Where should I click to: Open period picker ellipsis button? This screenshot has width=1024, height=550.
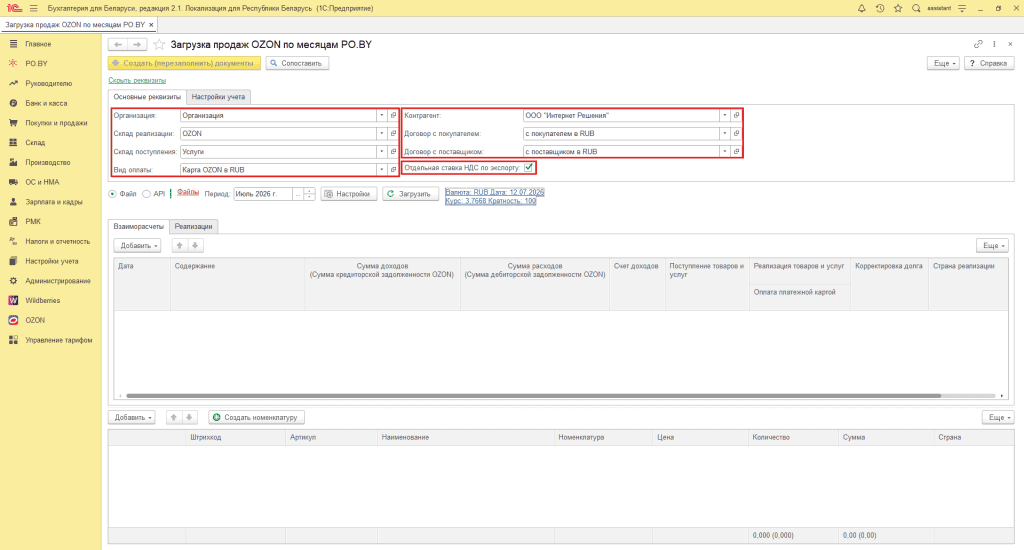[x=298, y=194]
